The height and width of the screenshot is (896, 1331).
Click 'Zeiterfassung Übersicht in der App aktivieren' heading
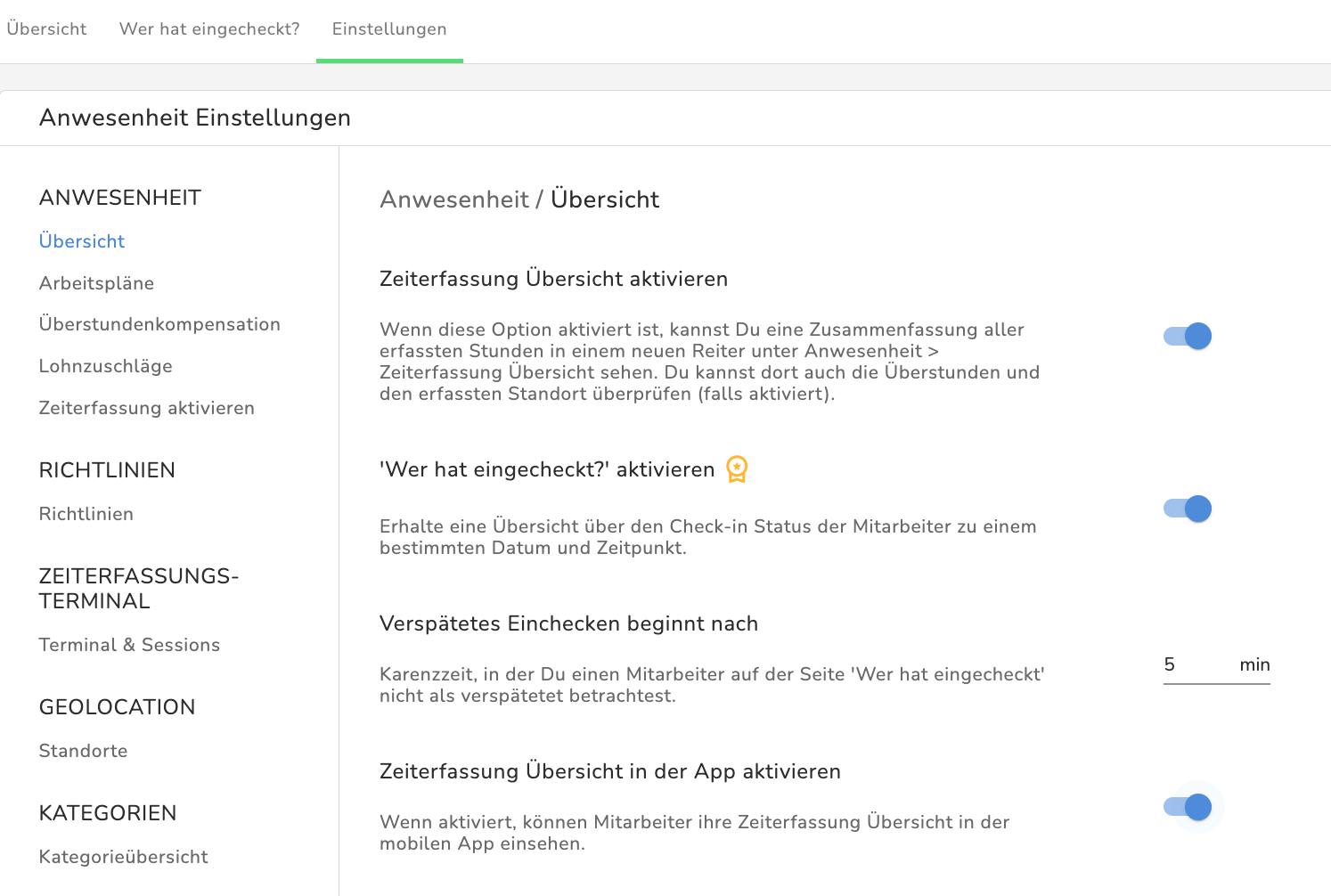pyautogui.click(x=610, y=771)
